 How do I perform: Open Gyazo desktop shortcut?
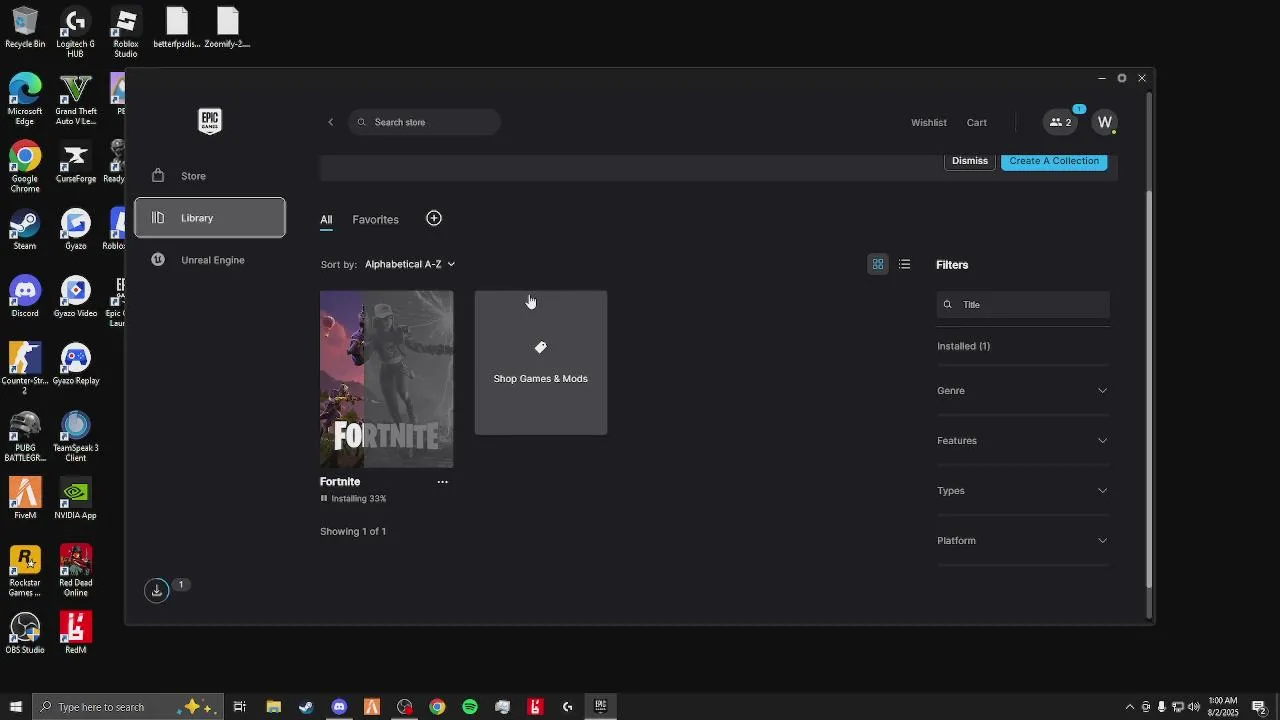point(75,229)
